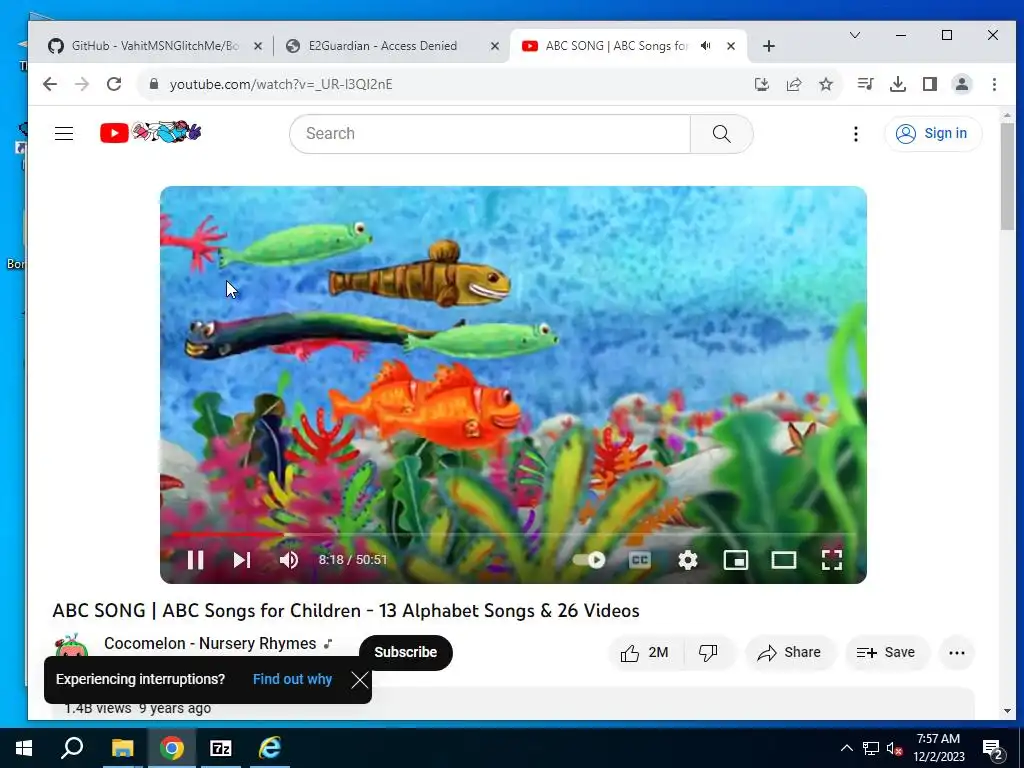Image resolution: width=1024 pixels, height=768 pixels.
Task: Enter full screen mode
Action: [831, 560]
